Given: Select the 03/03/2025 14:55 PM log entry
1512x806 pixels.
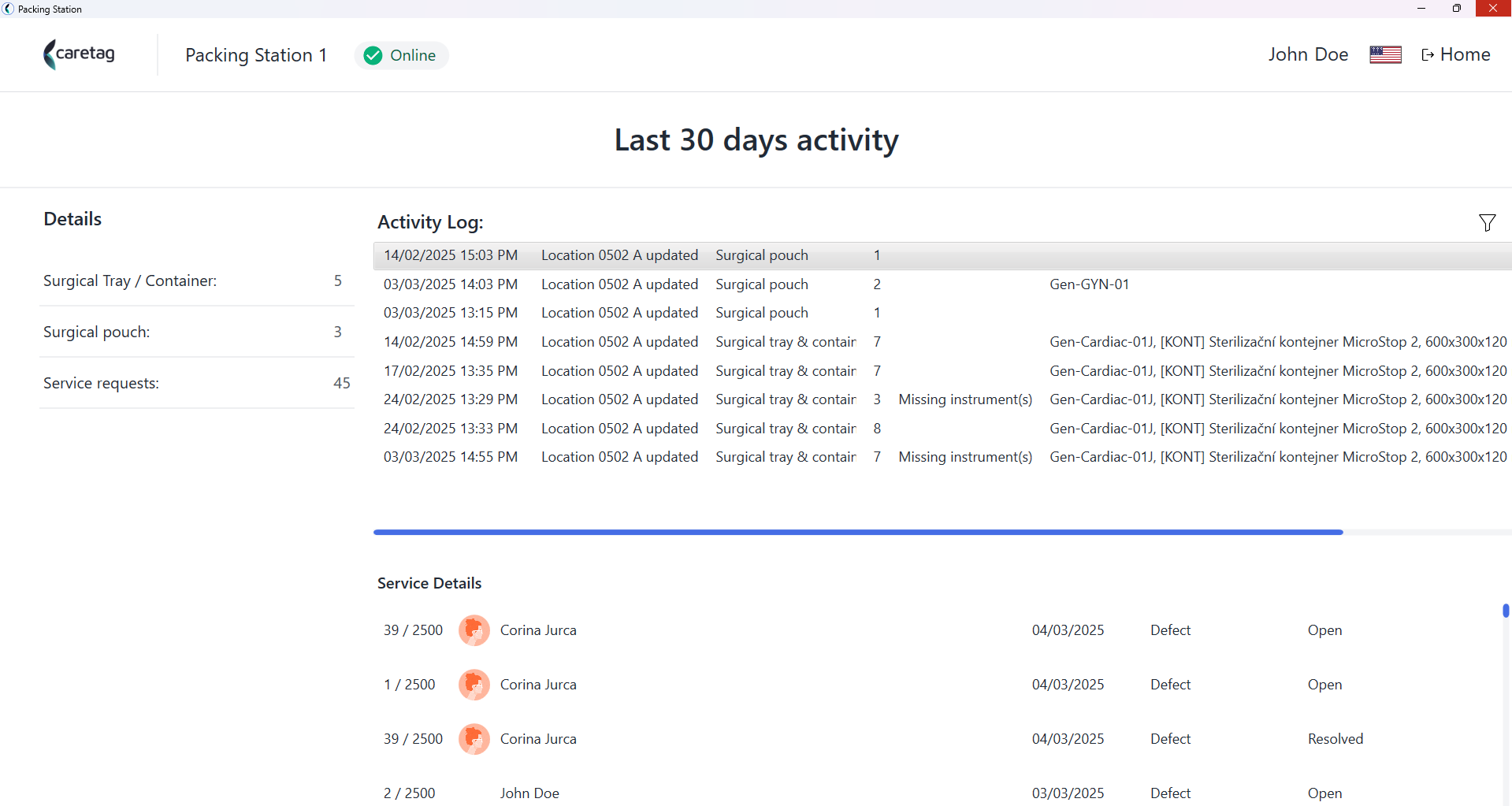Looking at the screenshot, I should pos(942,457).
